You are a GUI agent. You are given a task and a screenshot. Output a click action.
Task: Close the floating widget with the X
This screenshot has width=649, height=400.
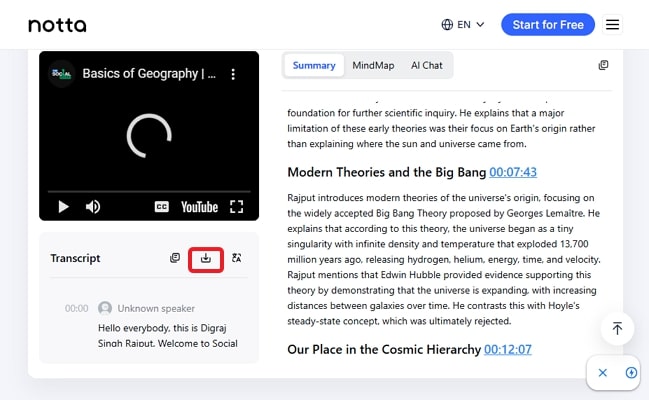coord(603,373)
